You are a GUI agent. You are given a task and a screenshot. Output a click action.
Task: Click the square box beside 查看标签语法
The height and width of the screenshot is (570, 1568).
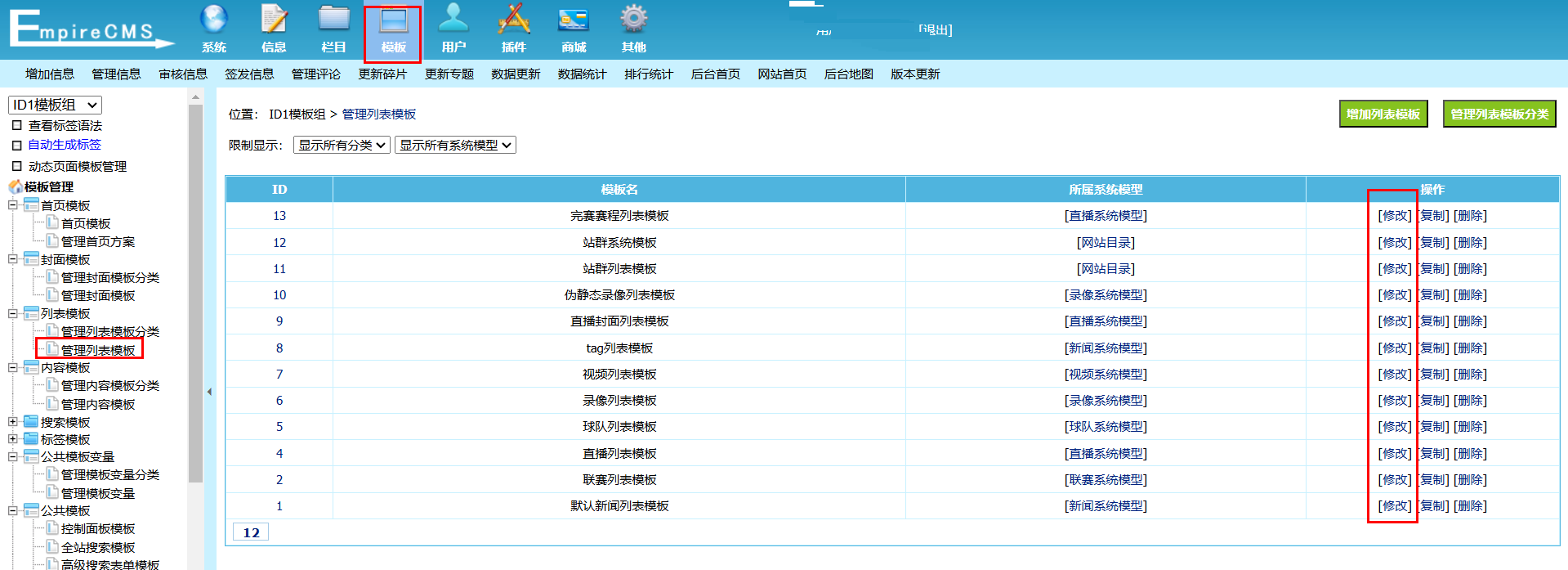click(x=16, y=126)
